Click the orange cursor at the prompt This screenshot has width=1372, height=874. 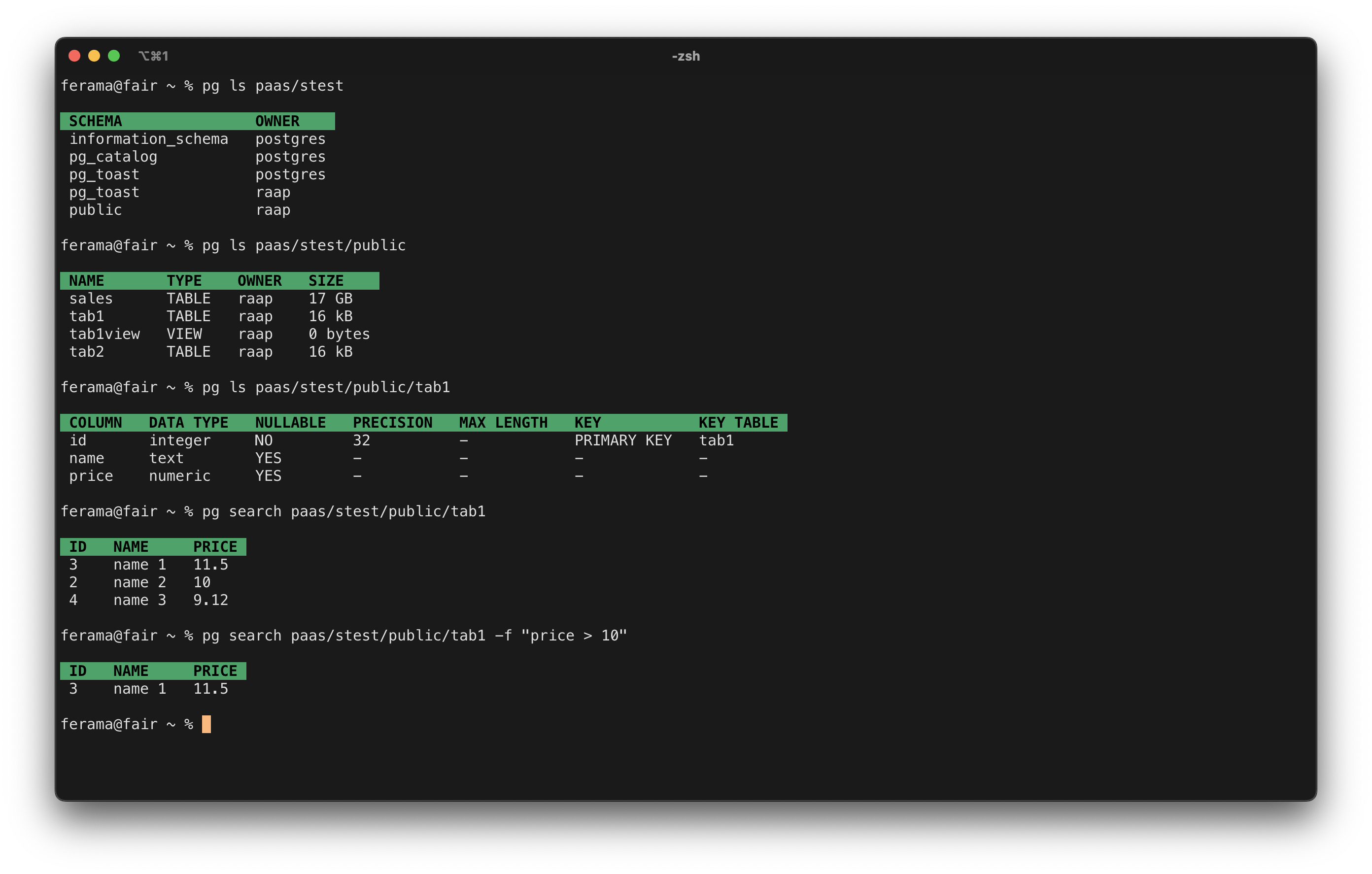tap(206, 724)
